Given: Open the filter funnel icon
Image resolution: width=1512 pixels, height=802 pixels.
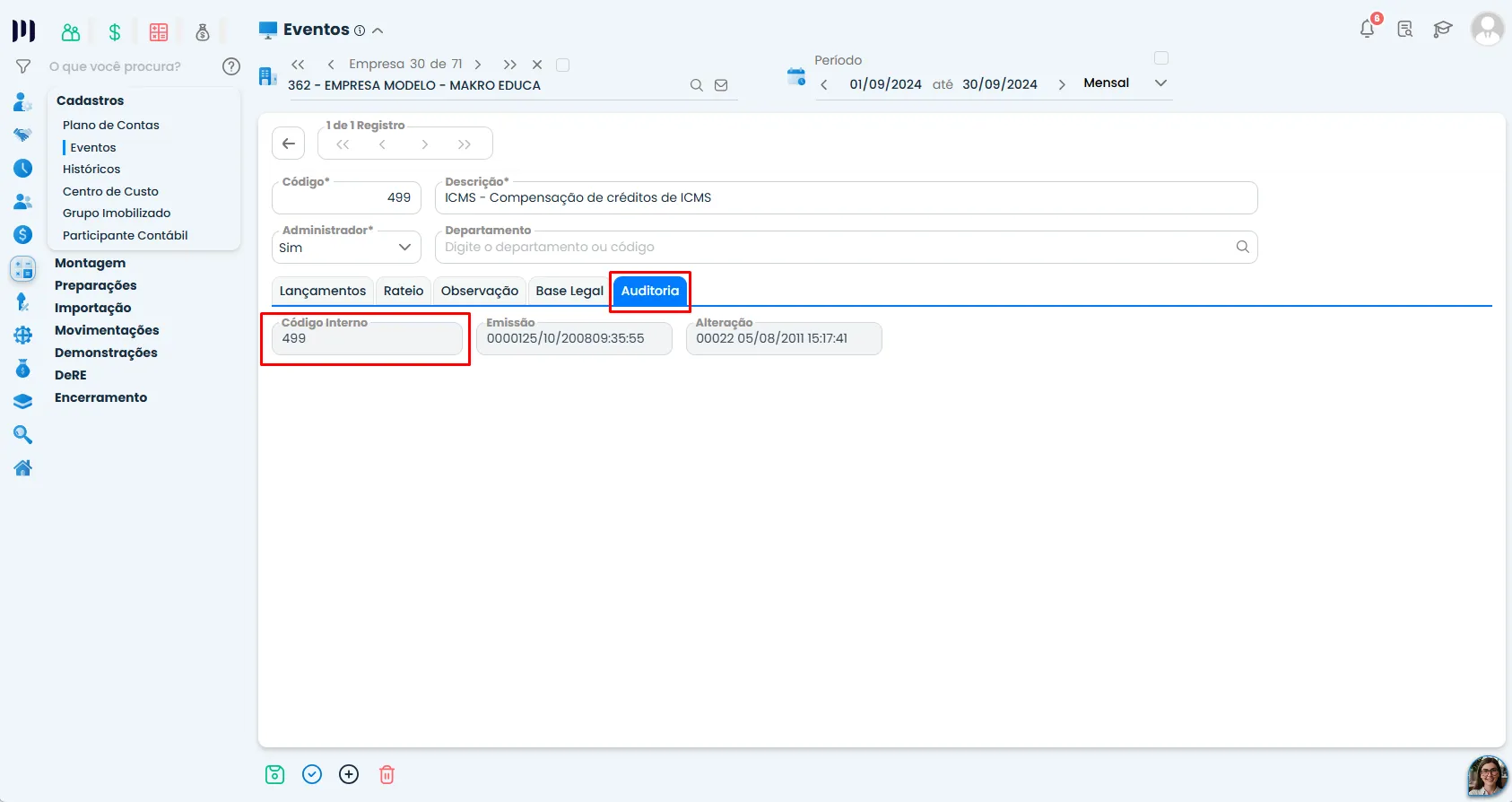Looking at the screenshot, I should point(23,66).
